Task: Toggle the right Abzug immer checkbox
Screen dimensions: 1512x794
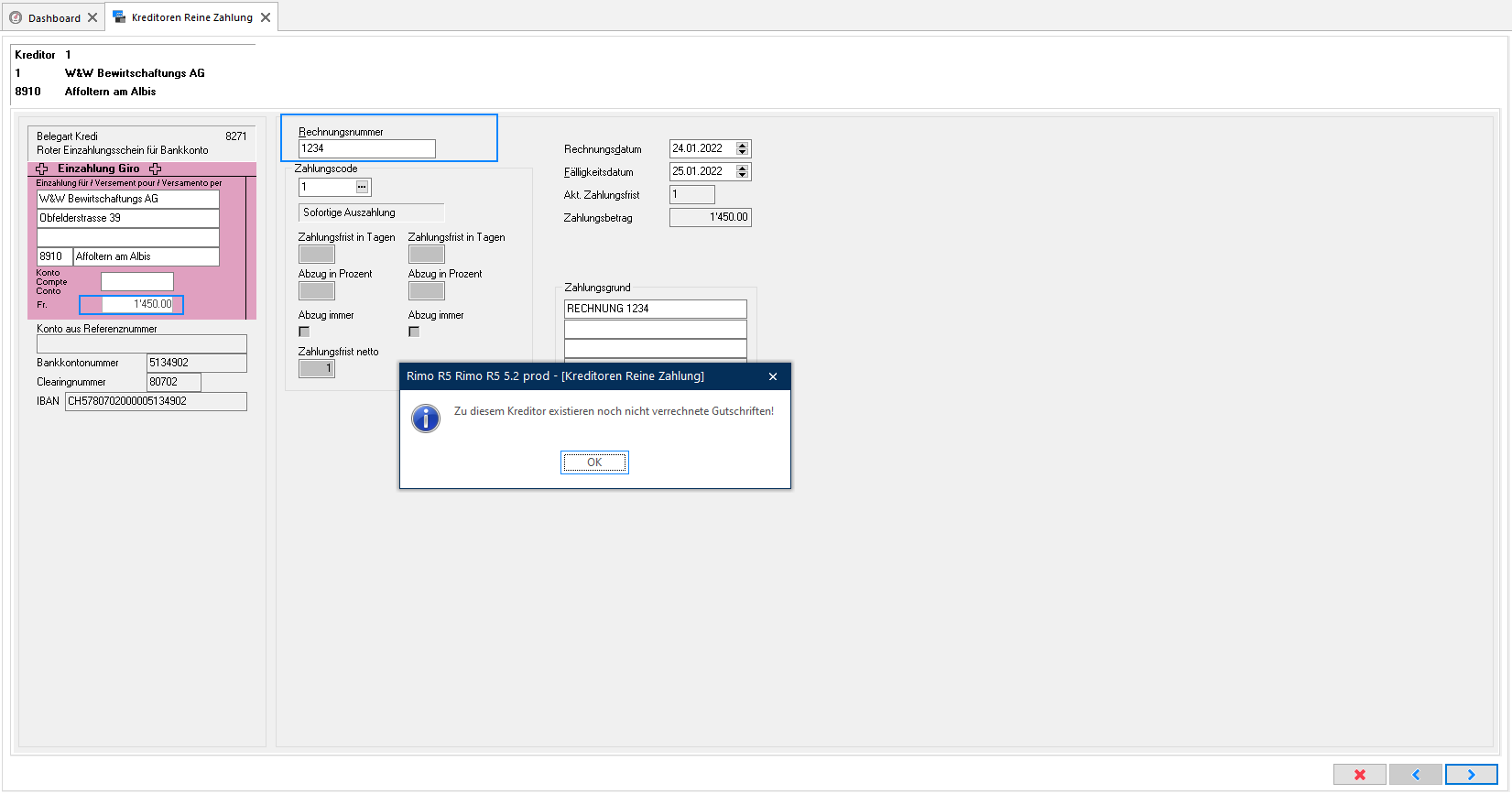Action: click(x=414, y=332)
